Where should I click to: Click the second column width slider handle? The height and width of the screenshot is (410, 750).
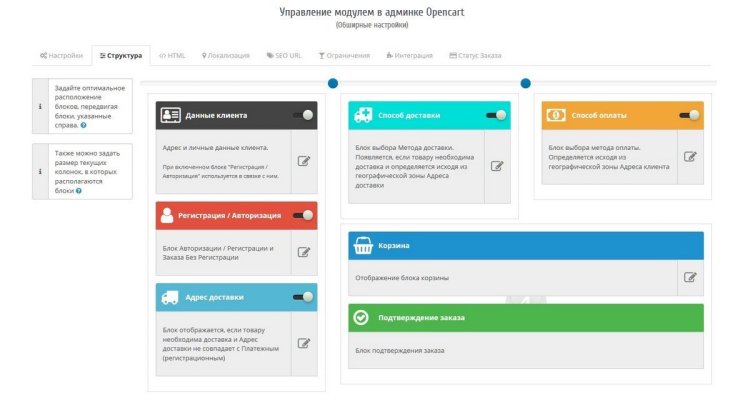(x=525, y=83)
